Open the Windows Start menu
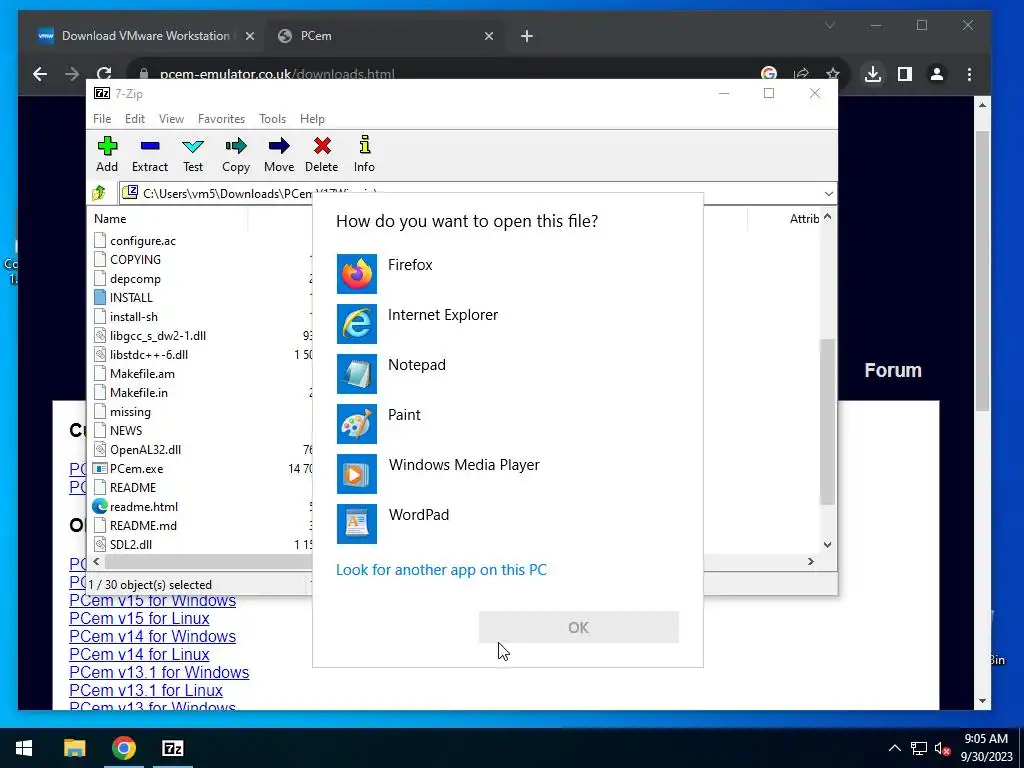 (x=24, y=748)
